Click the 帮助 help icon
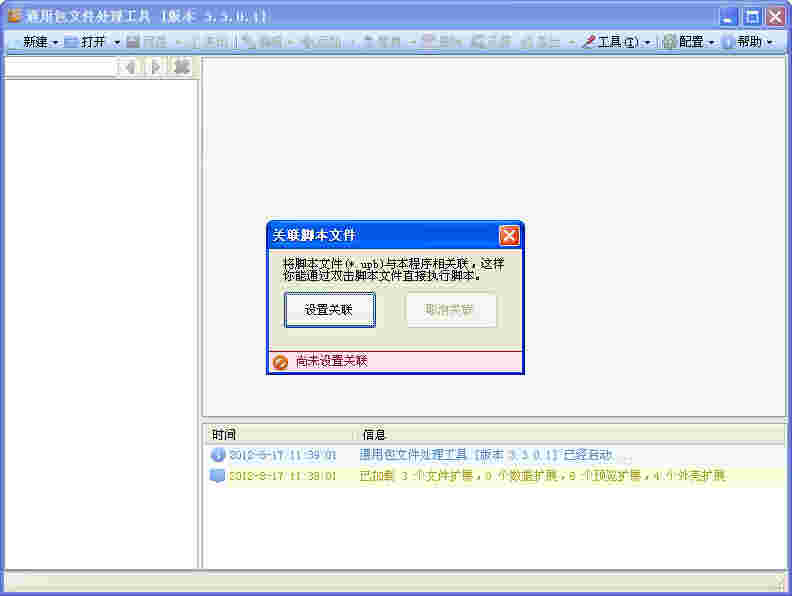792x596 pixels. 728,41
